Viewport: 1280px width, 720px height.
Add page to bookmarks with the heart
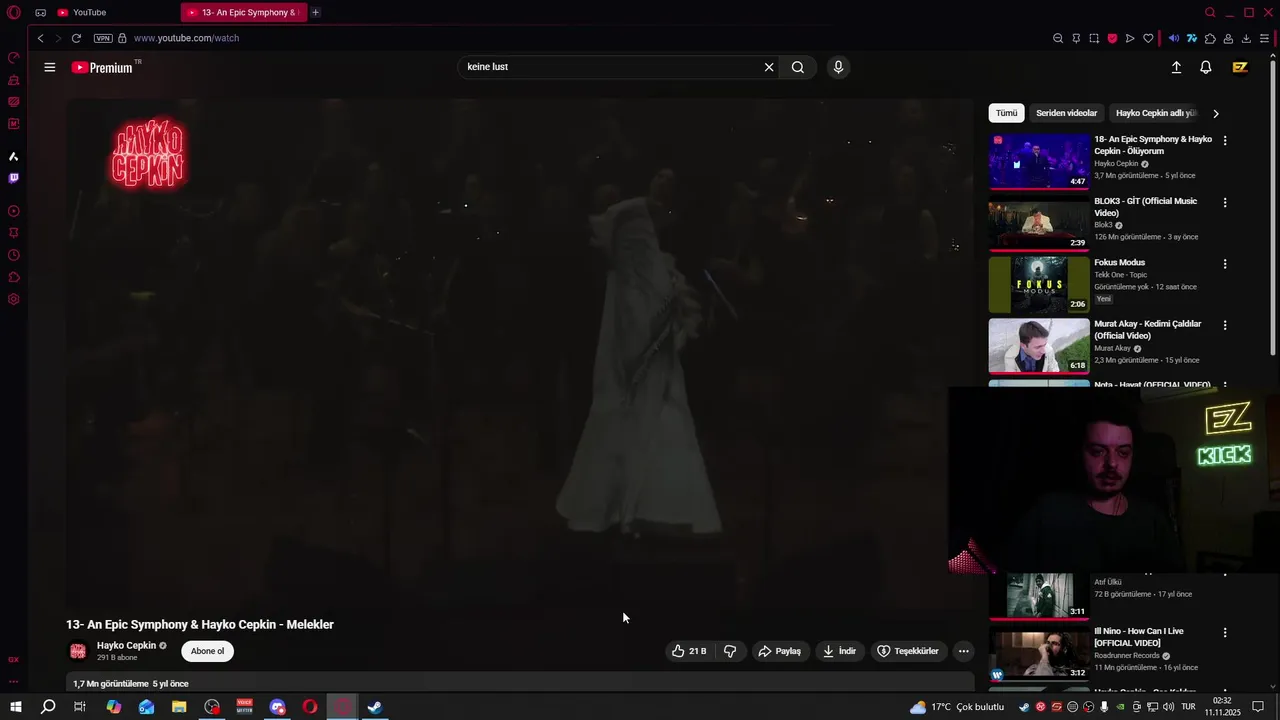pos(1148,38)
